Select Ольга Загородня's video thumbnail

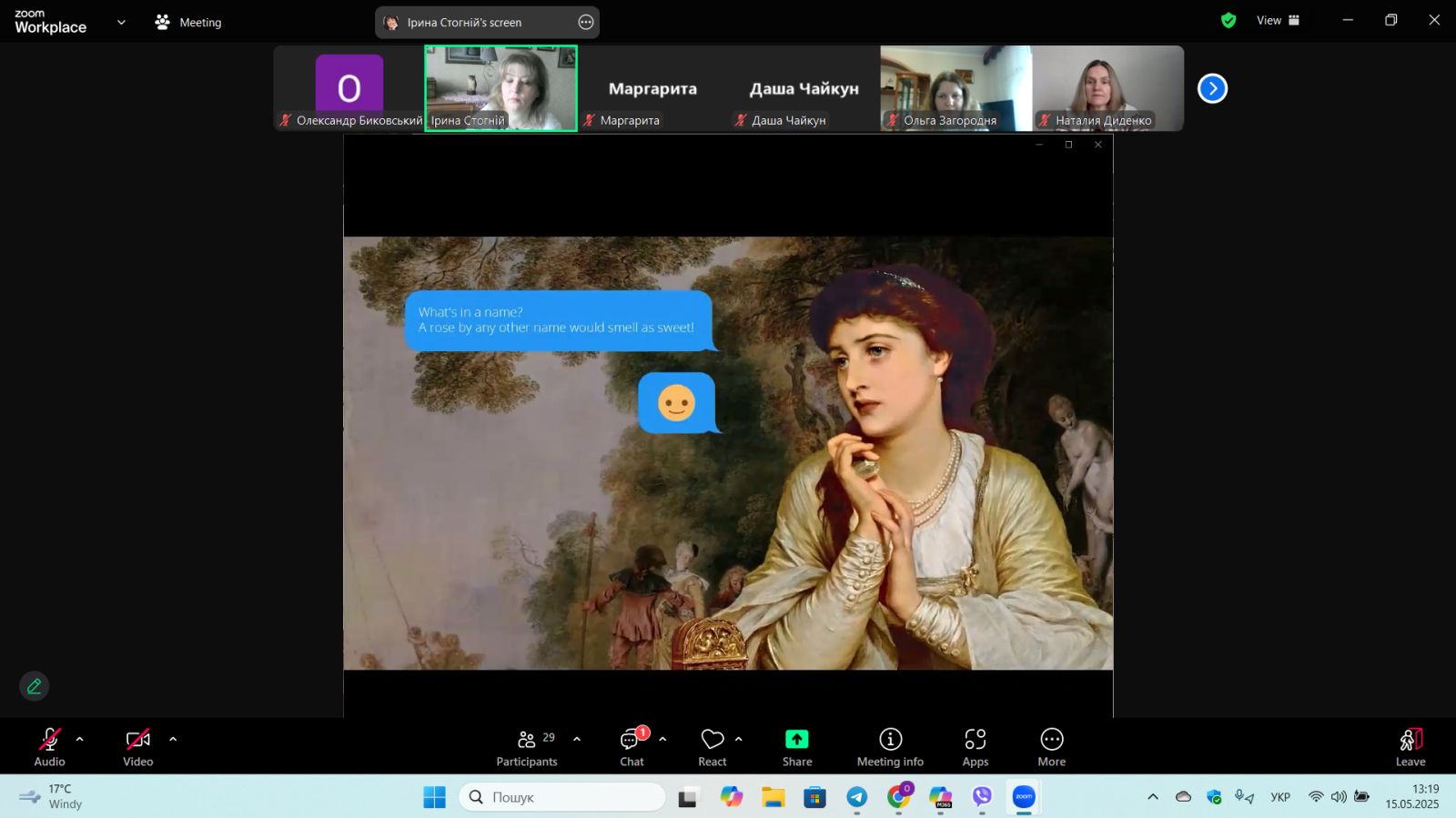point(955,88)
